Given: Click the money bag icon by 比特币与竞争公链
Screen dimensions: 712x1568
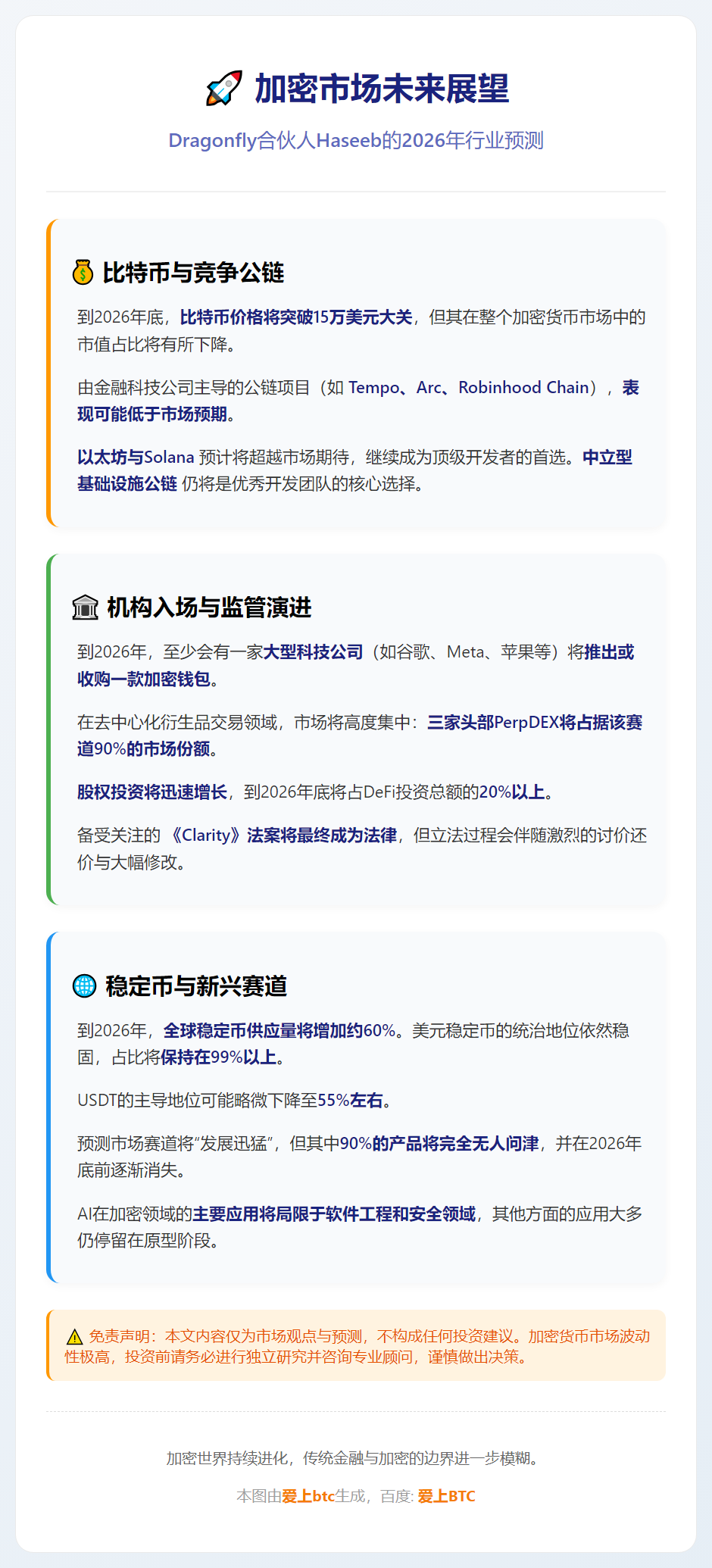Looking at the screenshot, I should coord(83,272).
